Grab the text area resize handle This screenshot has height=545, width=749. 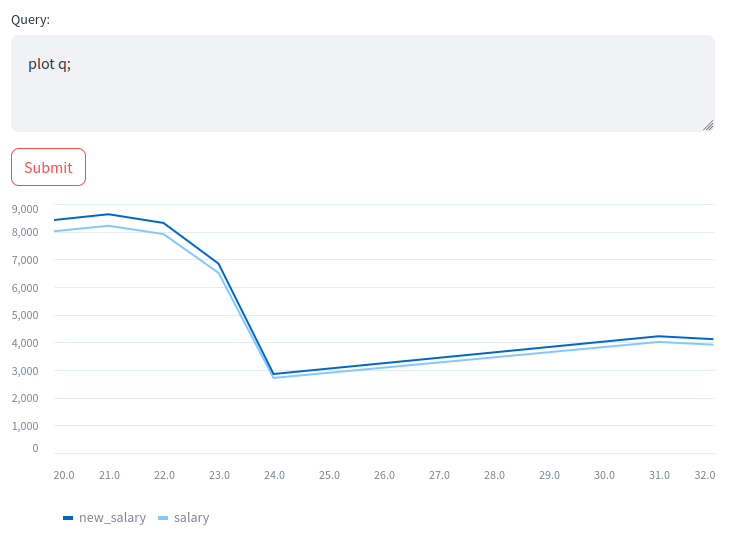[x=708, y=125]
